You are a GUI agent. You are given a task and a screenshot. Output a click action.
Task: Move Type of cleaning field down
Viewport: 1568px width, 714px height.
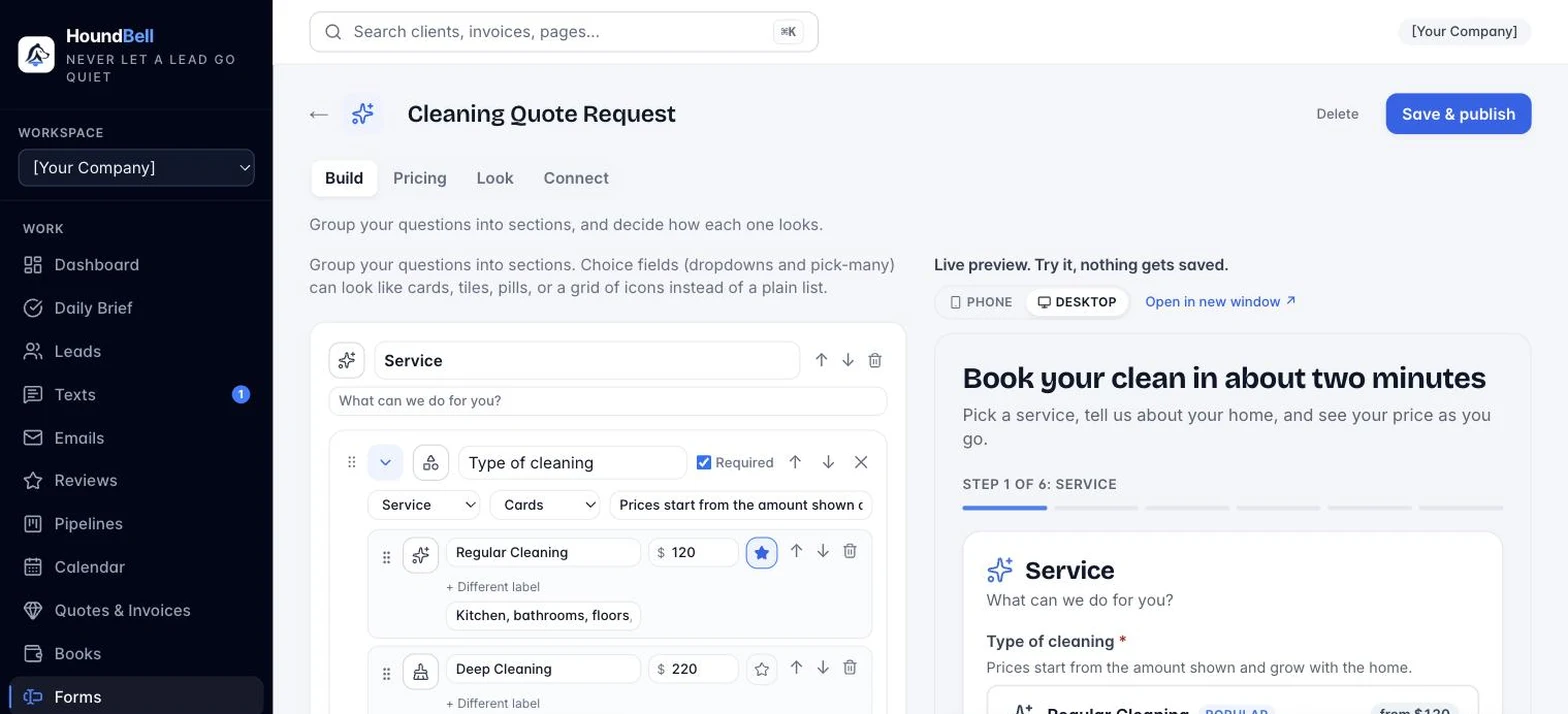828,462
